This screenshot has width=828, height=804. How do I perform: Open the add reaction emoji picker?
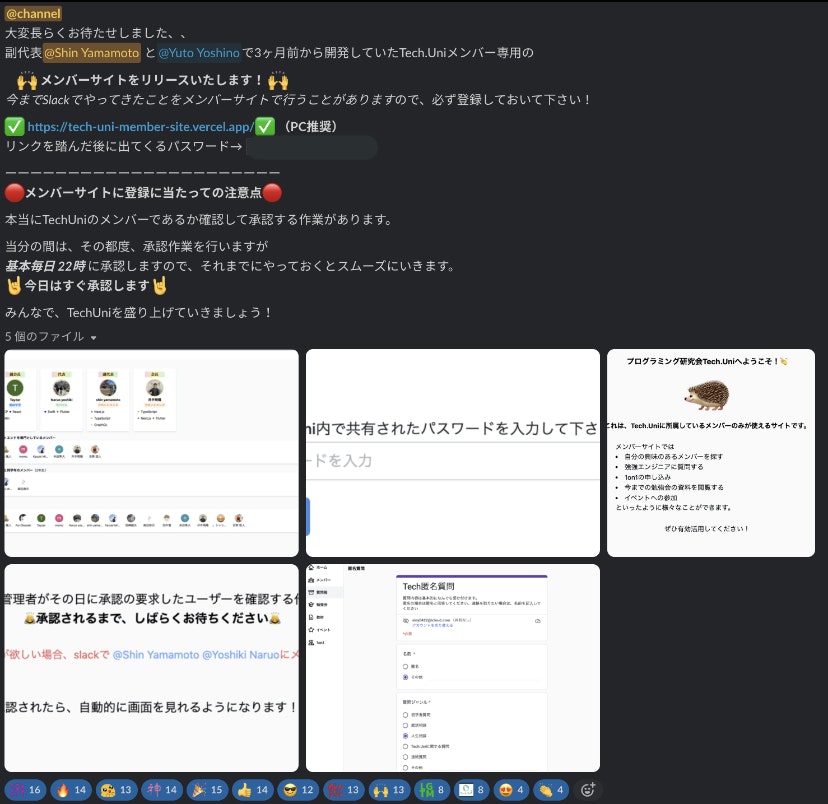pos(588,790)
